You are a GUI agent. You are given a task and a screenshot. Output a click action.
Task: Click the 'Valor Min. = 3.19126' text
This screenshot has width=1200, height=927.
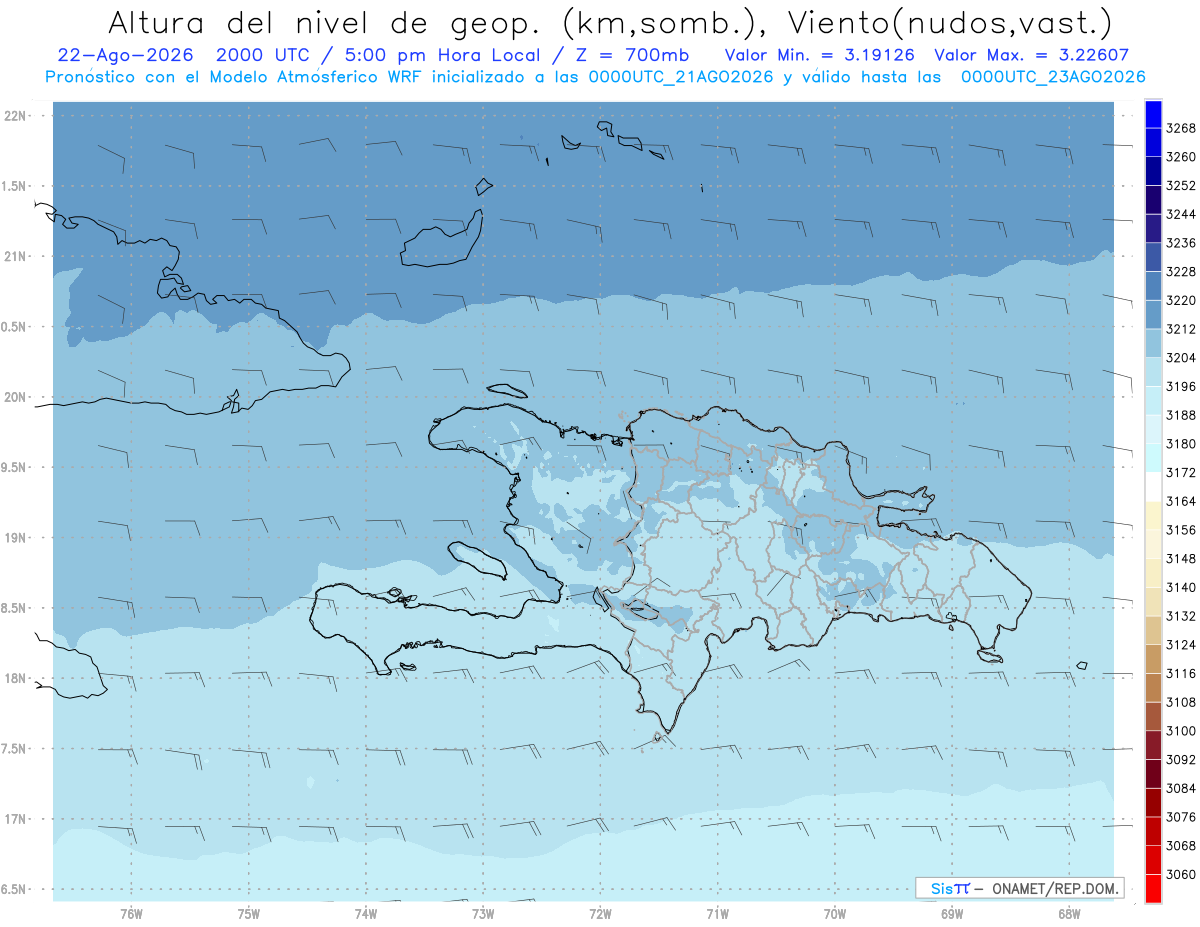(819, 55)
